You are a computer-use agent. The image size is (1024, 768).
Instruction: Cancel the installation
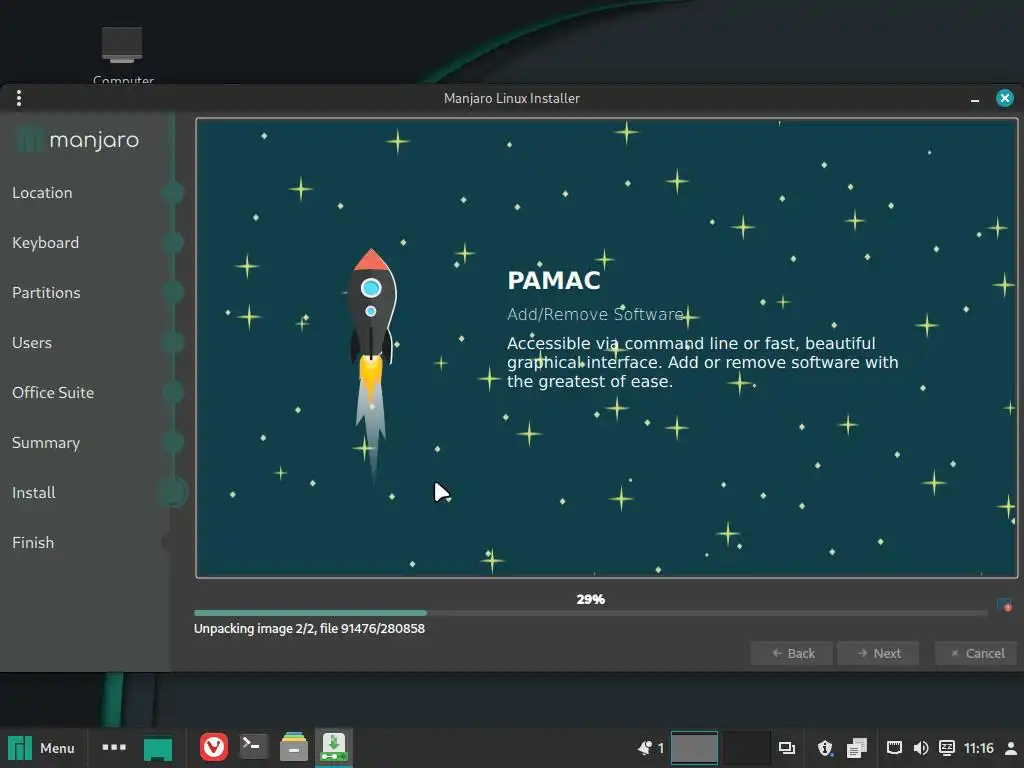tap(976, 653)
